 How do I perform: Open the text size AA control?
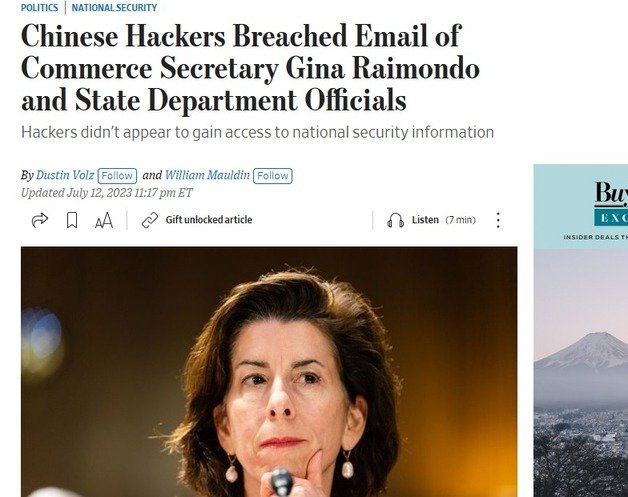pos(104,221)
